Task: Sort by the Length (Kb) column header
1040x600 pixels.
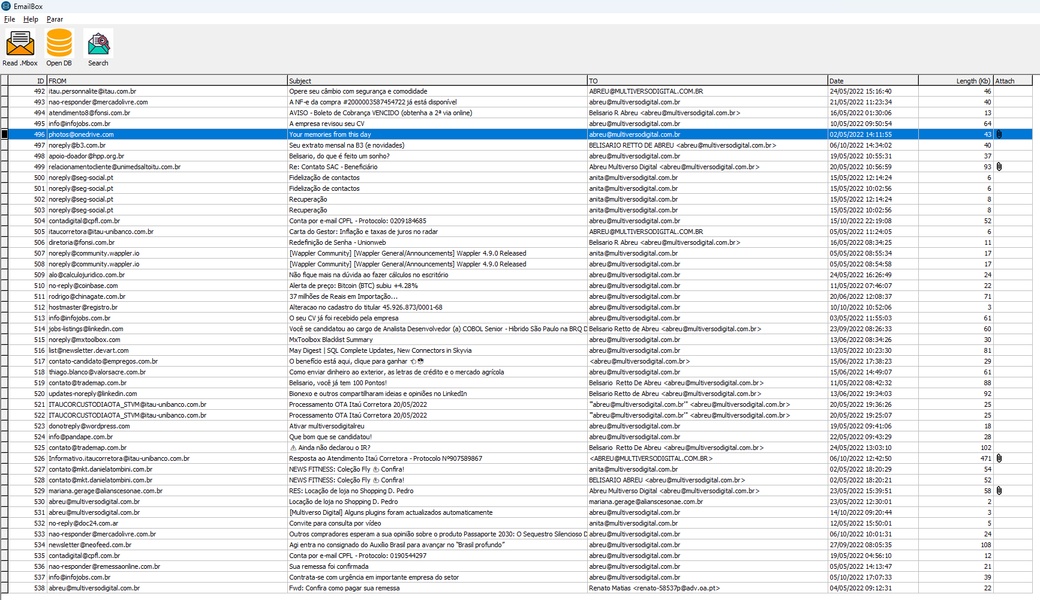Action: click(956, 81)
